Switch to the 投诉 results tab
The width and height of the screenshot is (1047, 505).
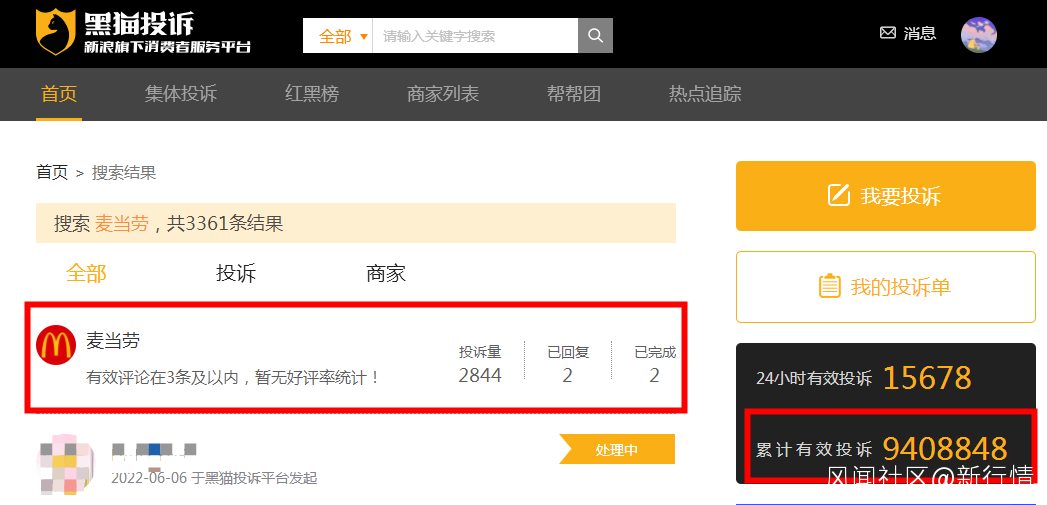(236, 273)
